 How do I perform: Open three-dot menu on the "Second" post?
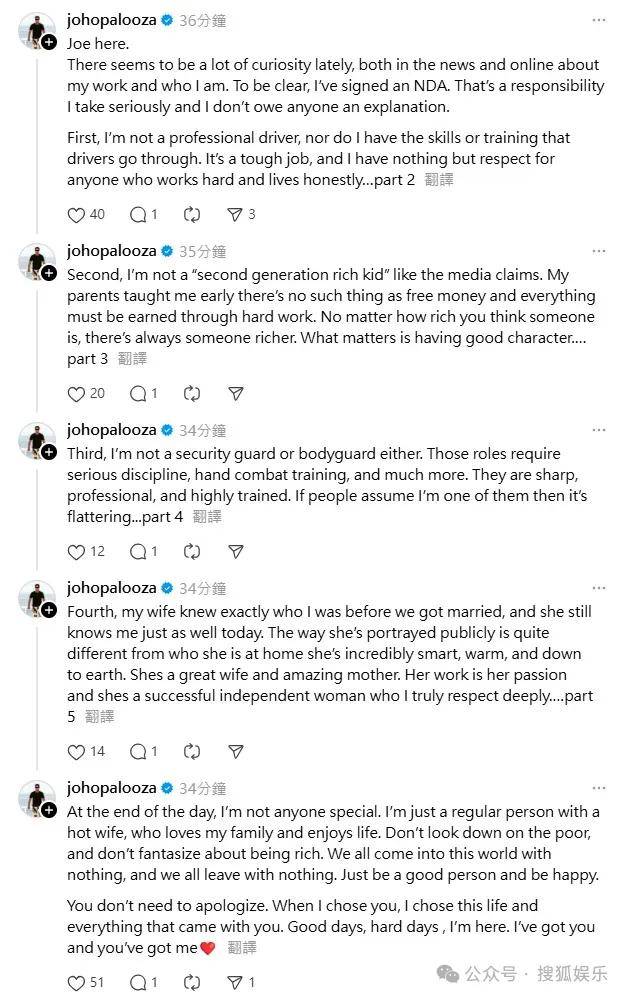[x=598, y=251]
